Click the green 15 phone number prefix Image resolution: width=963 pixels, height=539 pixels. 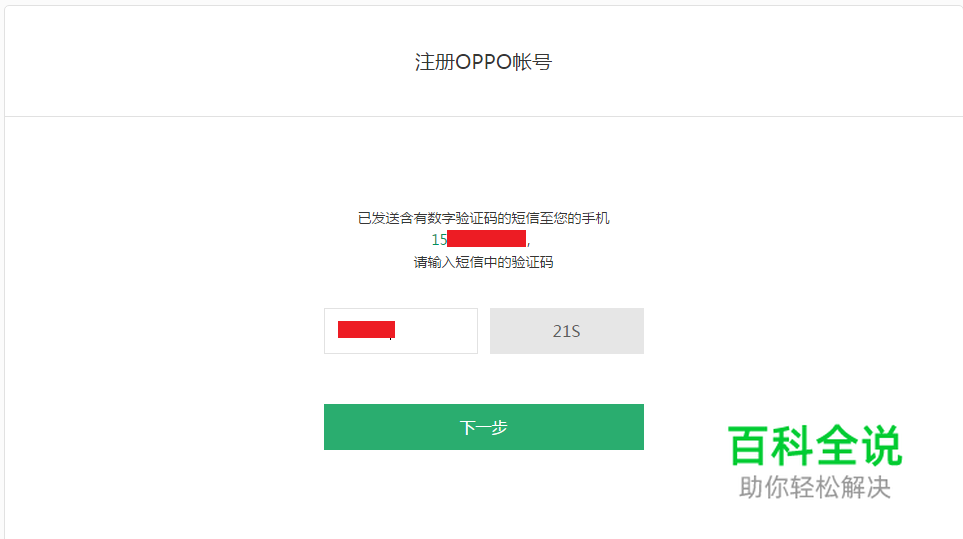point(439,240)
